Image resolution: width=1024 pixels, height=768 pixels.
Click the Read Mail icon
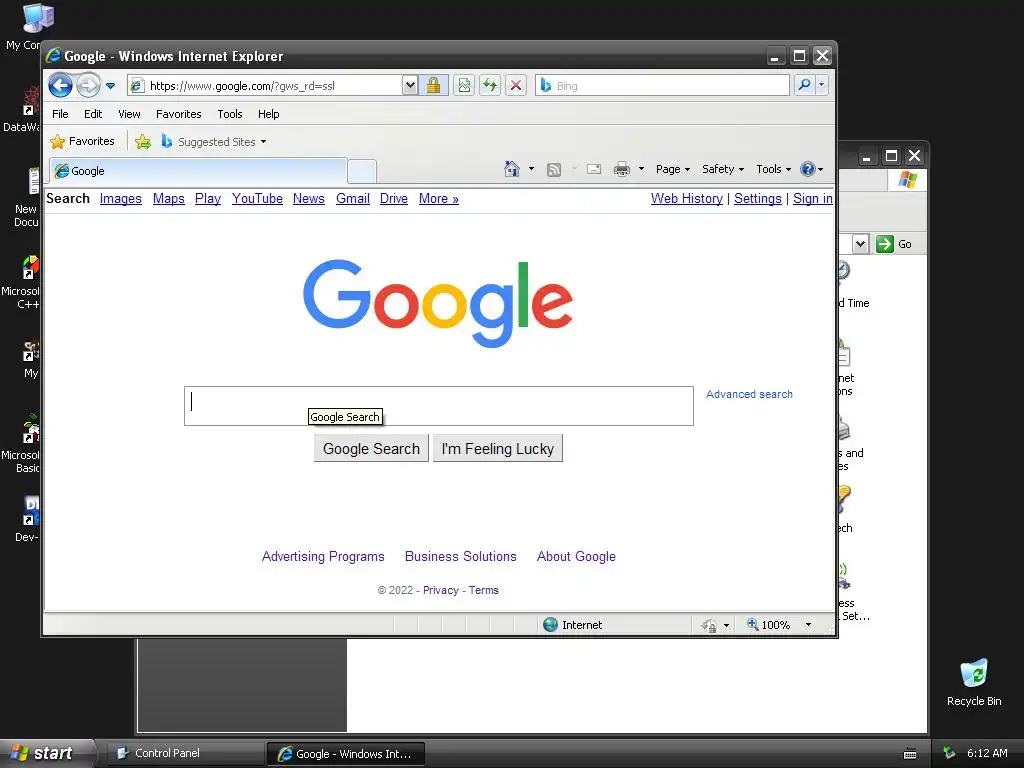tap(594, 169)
